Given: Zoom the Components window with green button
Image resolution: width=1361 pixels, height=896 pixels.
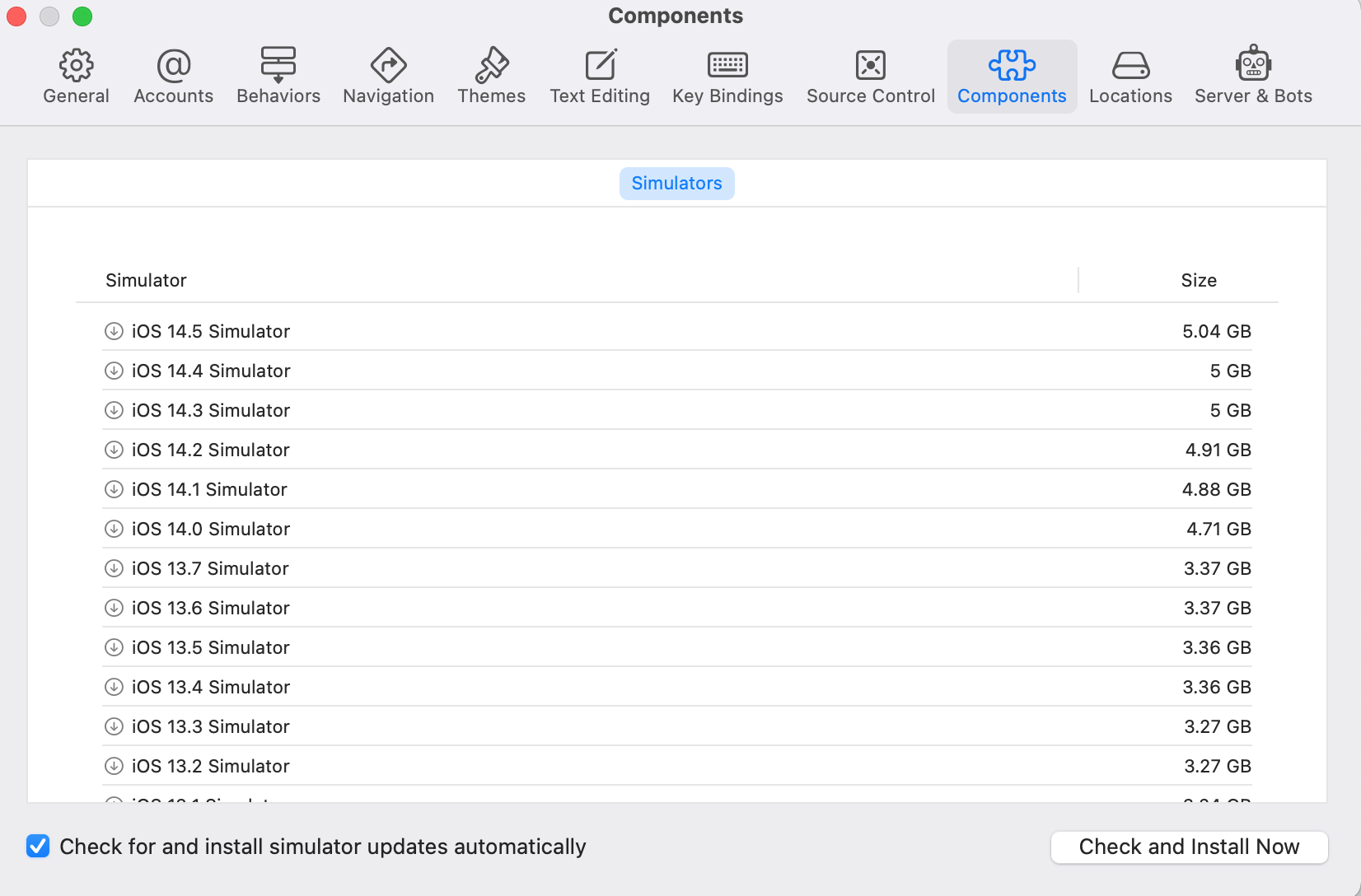Looking at the screenshot, I should (x=82, y=16).
